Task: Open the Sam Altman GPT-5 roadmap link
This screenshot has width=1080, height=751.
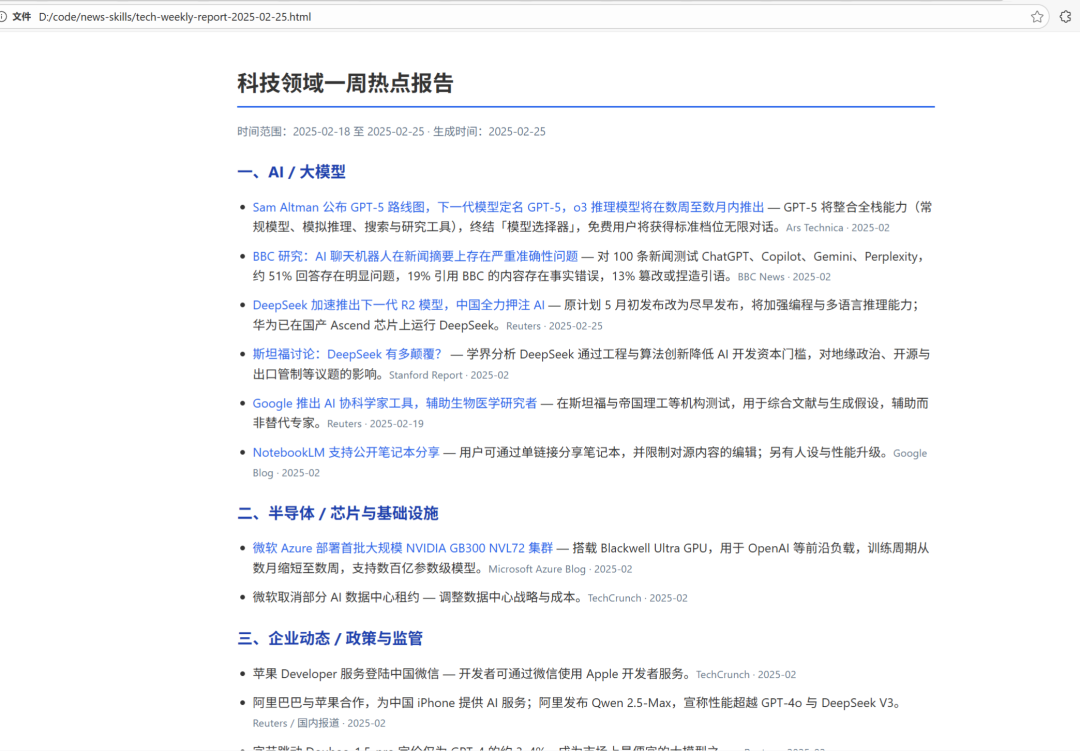Action: 508,207
